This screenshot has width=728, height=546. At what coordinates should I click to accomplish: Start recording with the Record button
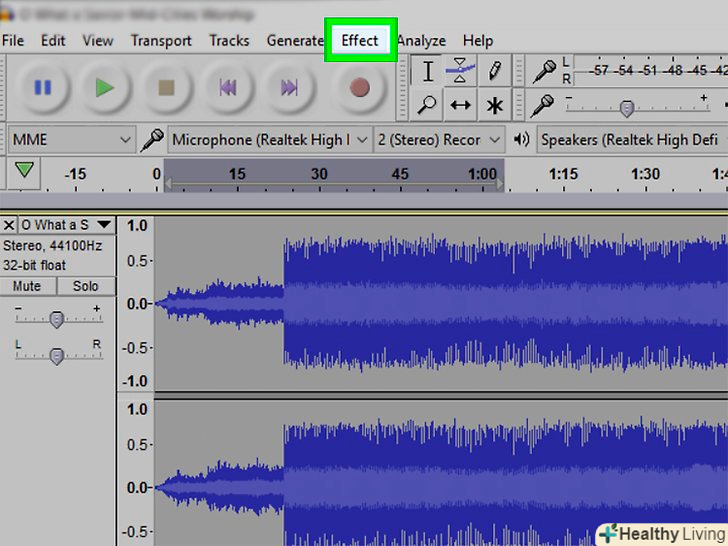click(x=360, y=87)
